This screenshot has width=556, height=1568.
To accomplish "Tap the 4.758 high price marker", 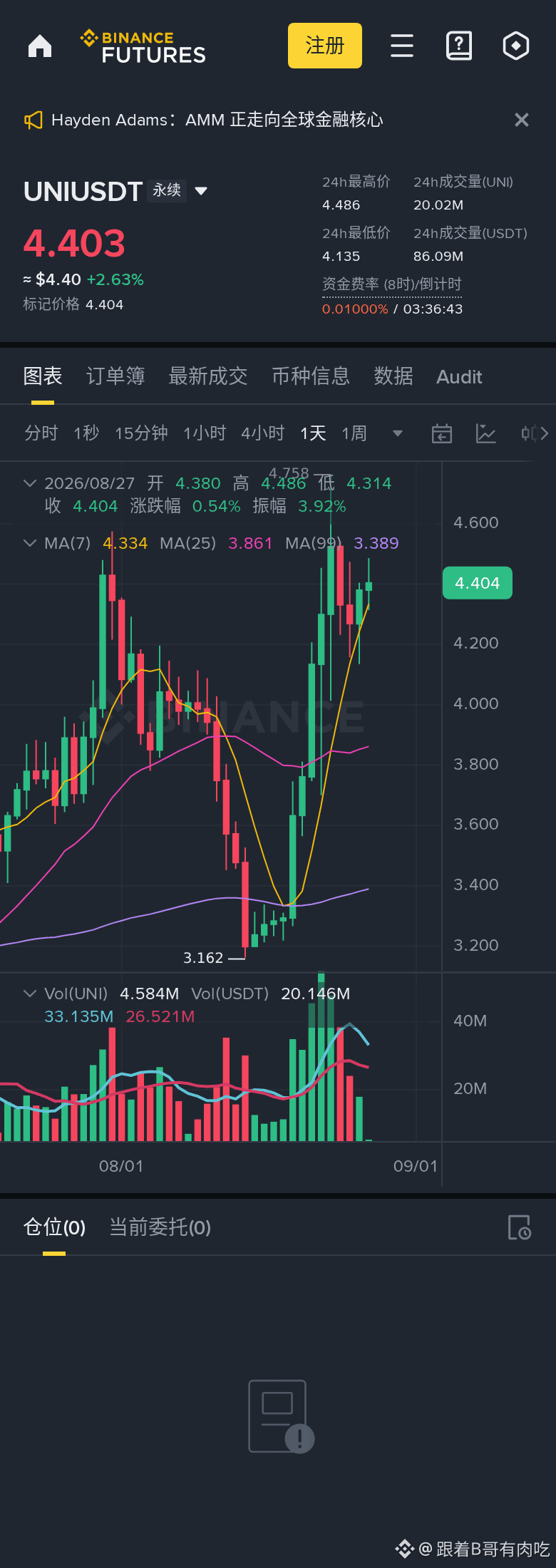I will click(289, 473).
